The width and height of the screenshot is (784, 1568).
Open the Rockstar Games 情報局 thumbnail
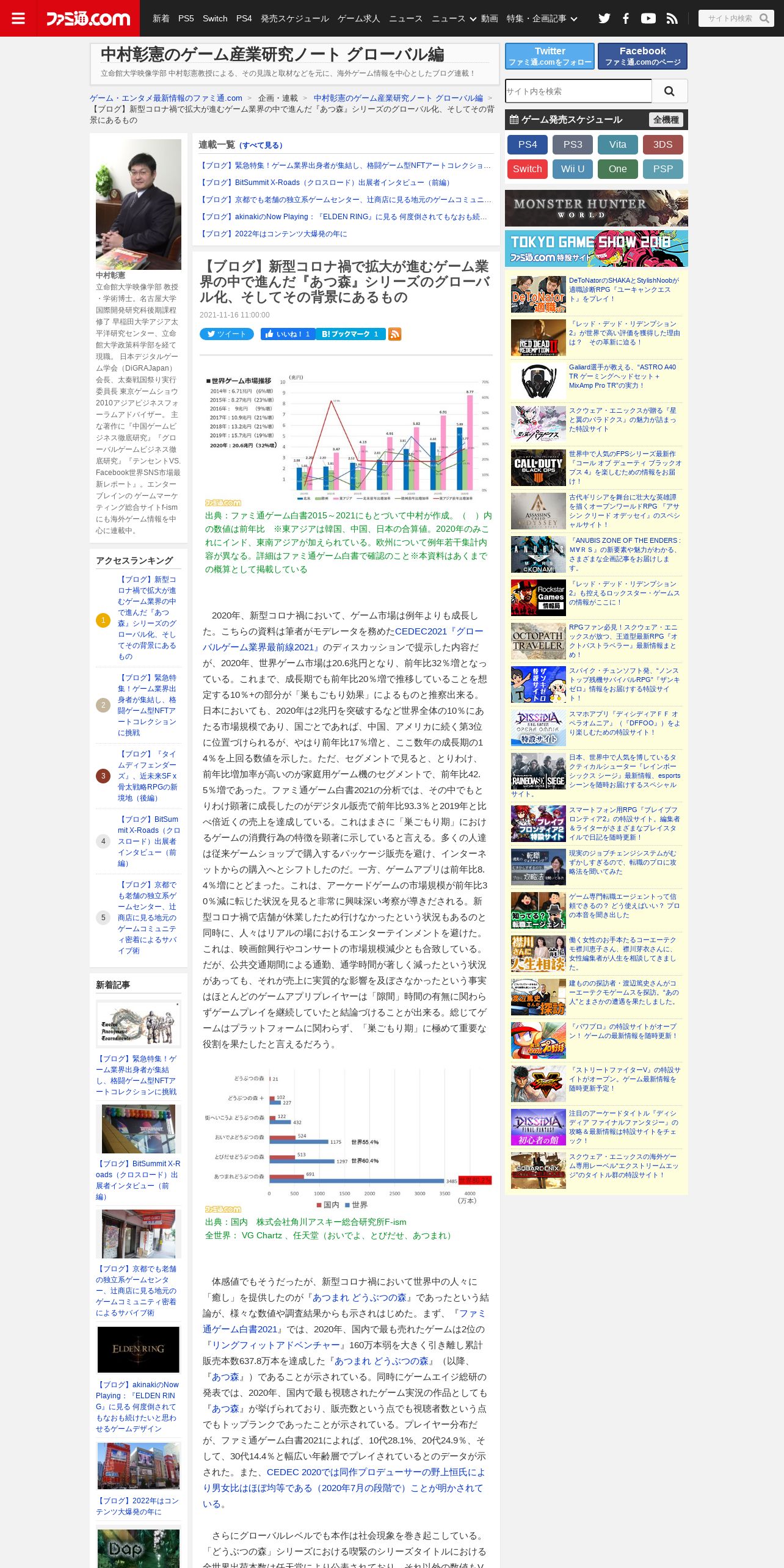point(539,598)
